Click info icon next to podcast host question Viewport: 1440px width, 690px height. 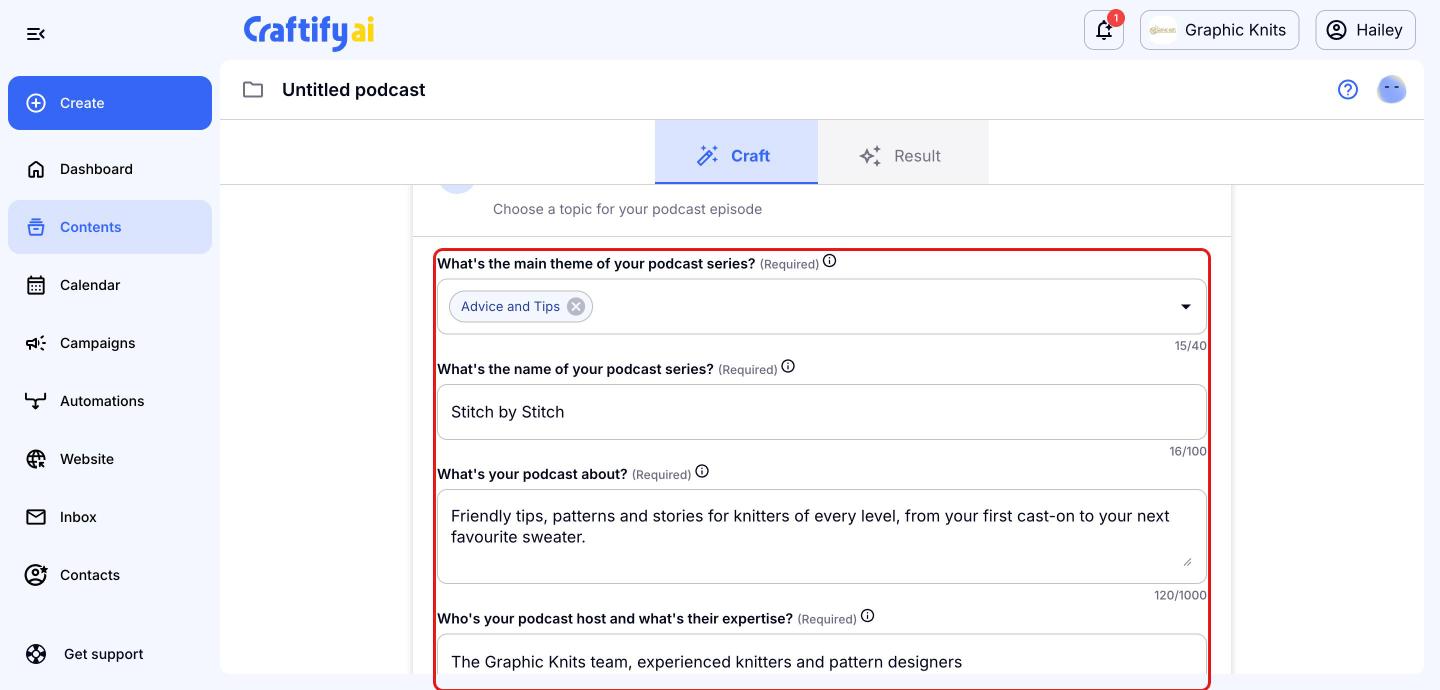click(x=867, y=617)
